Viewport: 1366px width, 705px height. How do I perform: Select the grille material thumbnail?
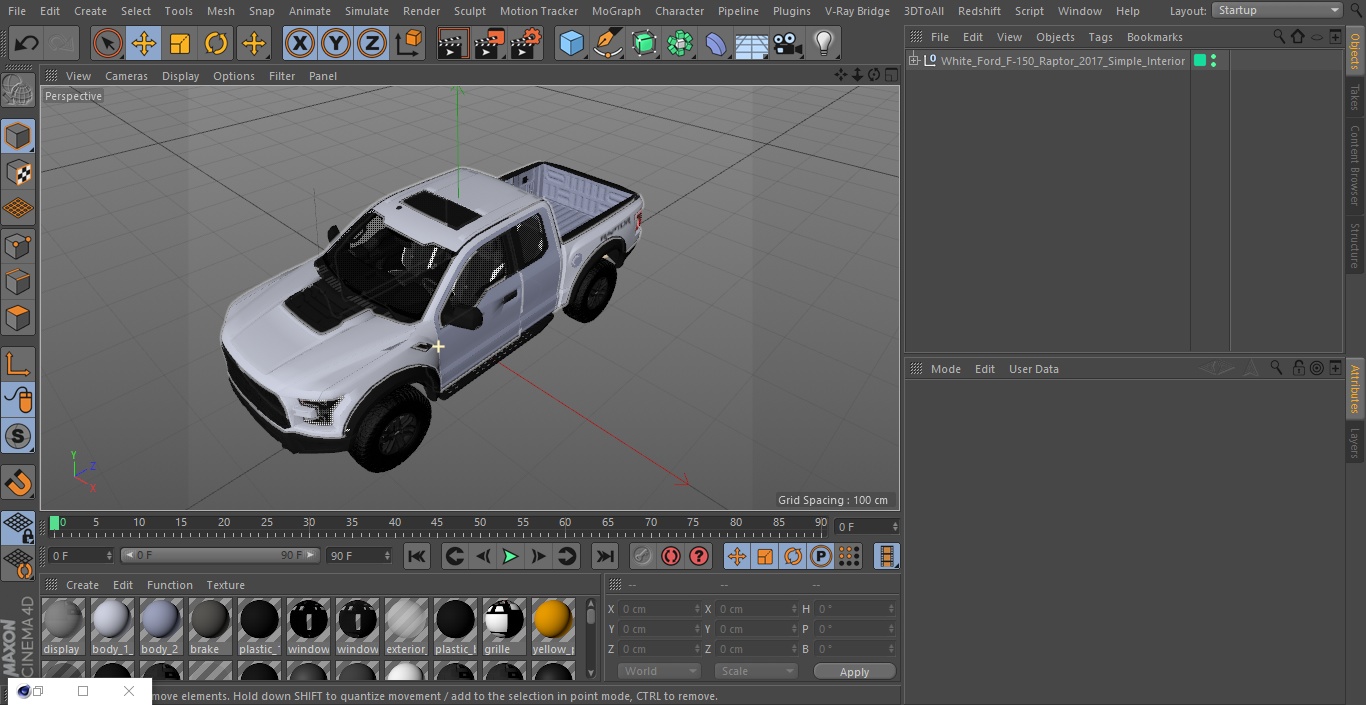point(504,627)
